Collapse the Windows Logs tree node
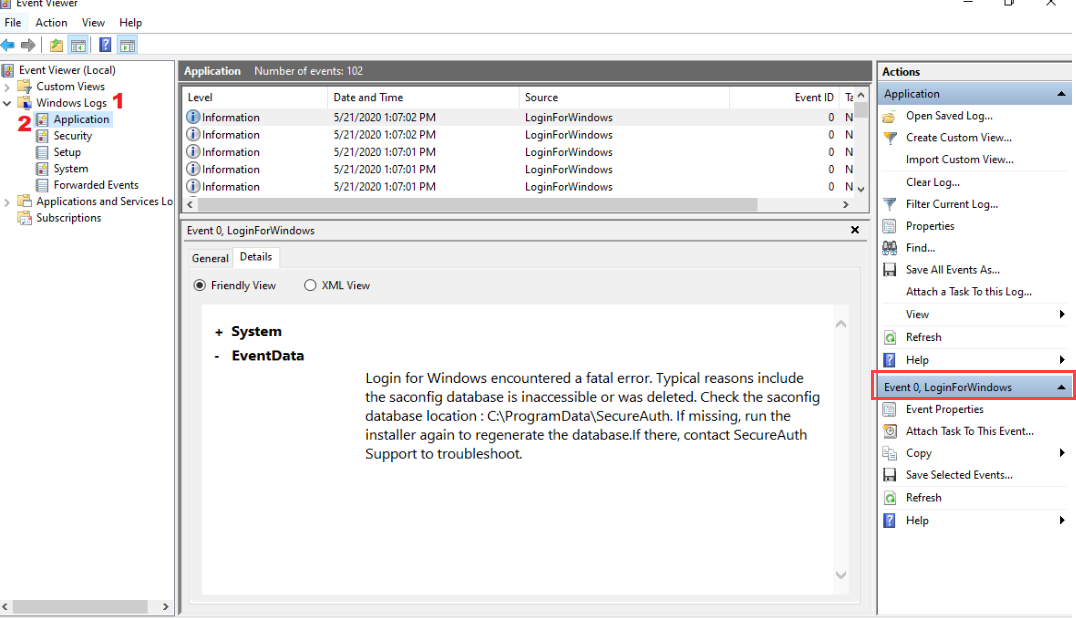The image size is (1076, 618). [x=8, y=103]
